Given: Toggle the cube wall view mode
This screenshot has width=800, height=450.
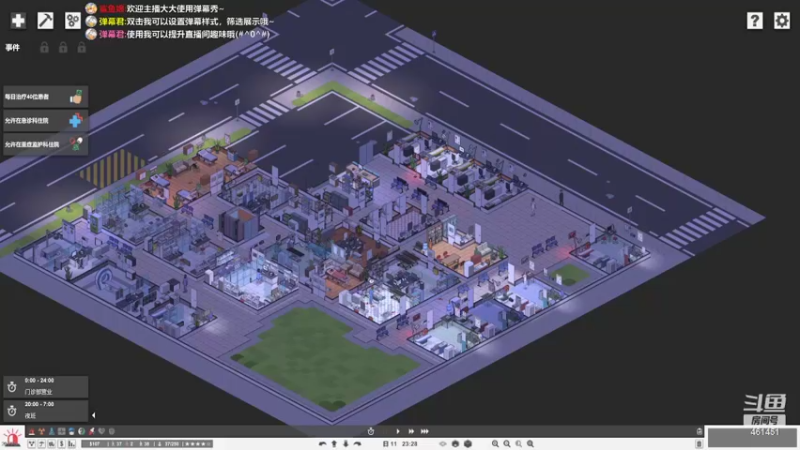Looking at the screenshot, I should coord(468,444).
